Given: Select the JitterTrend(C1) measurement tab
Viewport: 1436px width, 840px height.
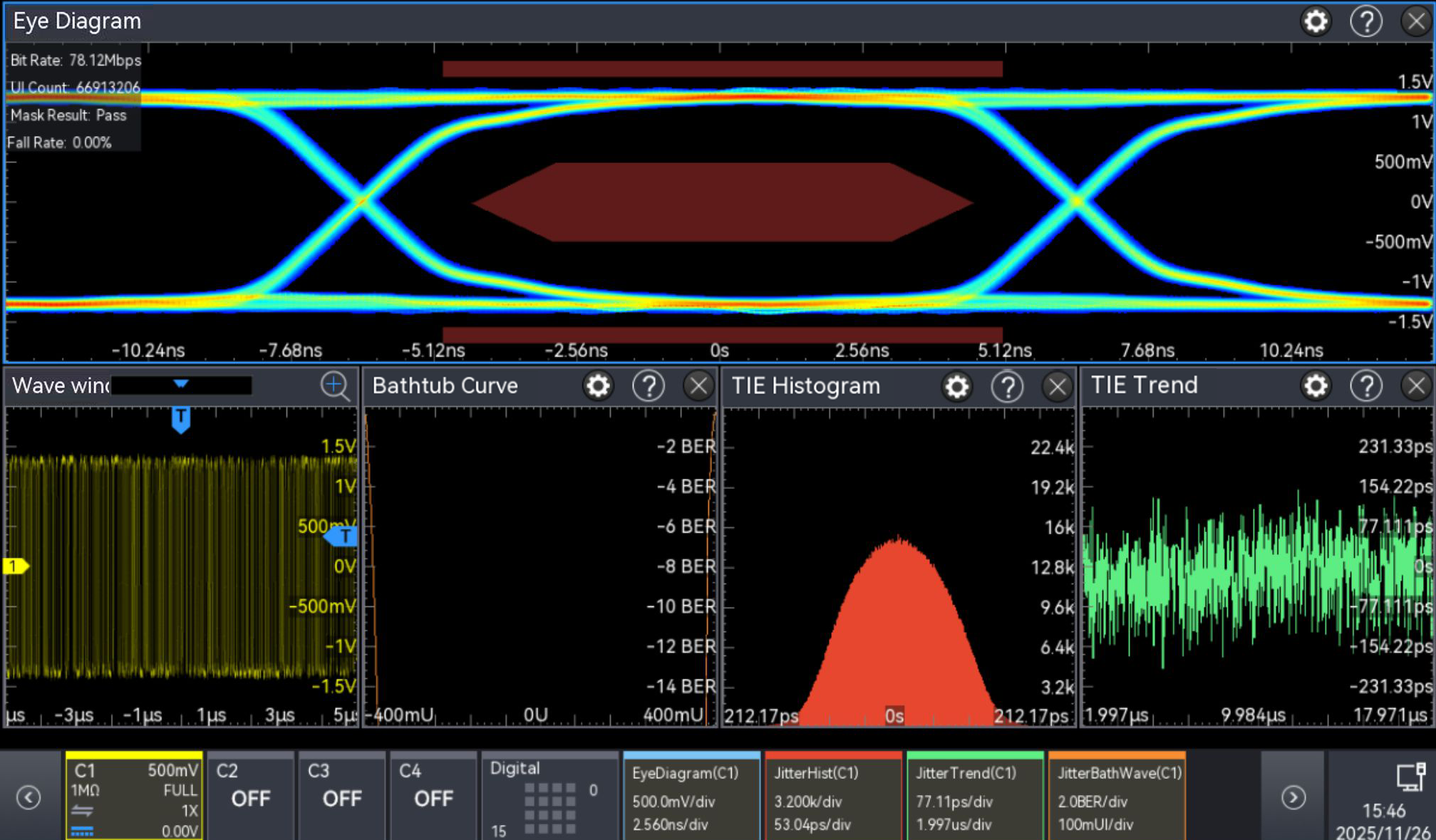Looking at the screenshot, I should [x=975, y=796].
